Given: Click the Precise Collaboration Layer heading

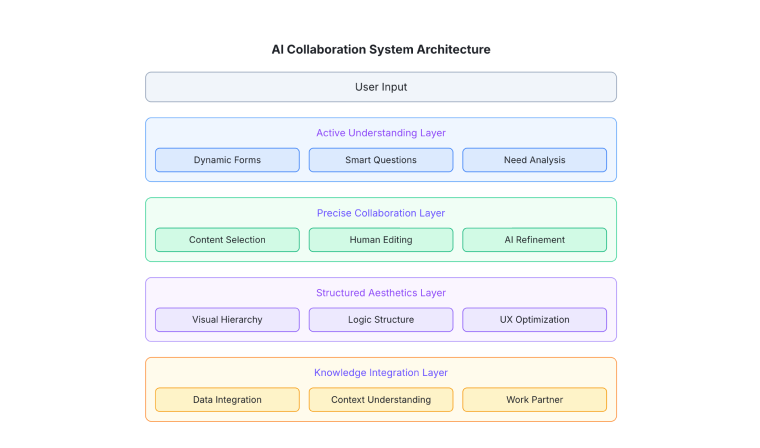Looking at the screenshot, I should pyautogui.click(x=381, y=213).
